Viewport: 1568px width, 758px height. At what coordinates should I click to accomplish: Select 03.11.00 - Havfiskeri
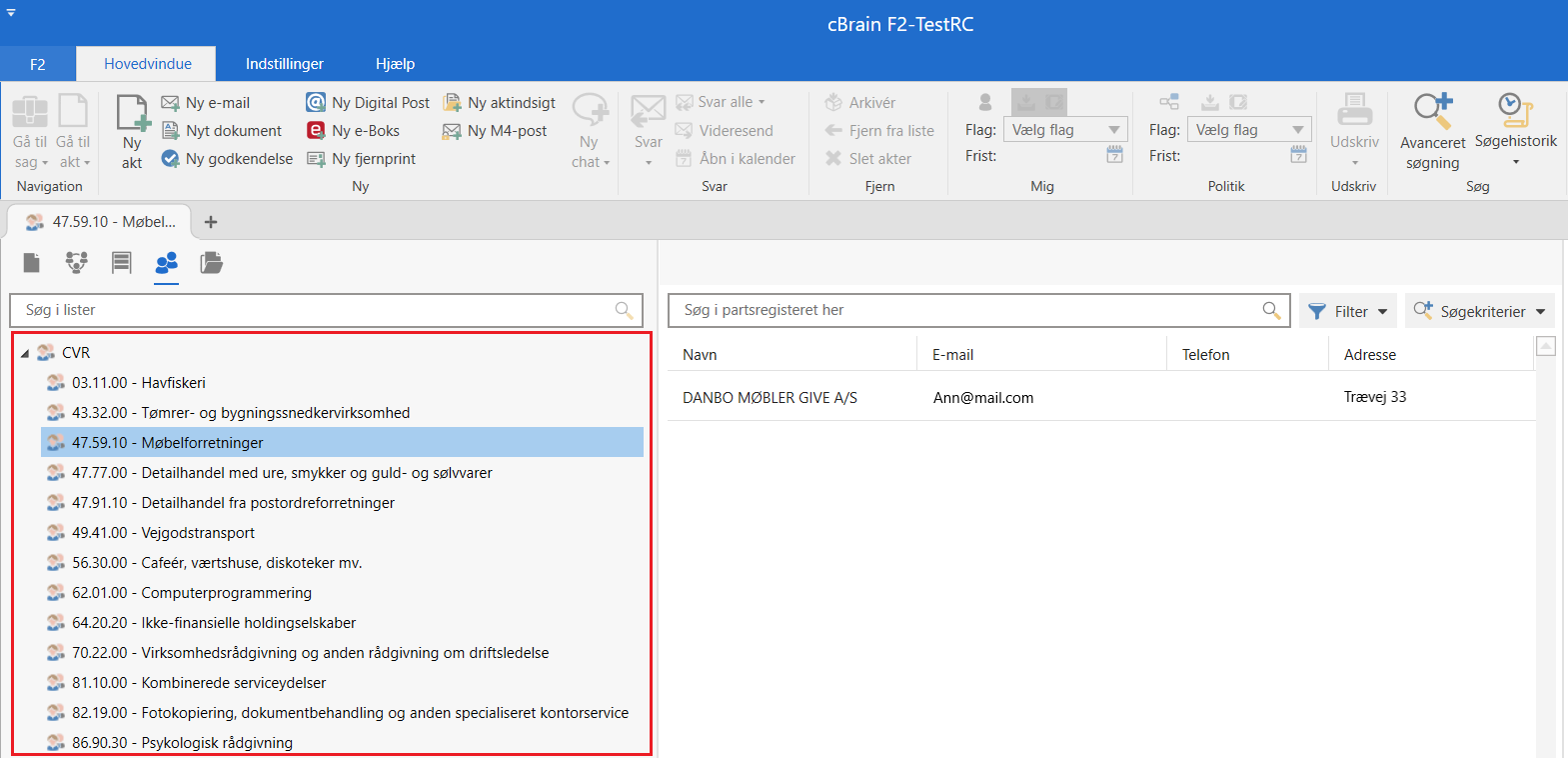tap(342, 383)
